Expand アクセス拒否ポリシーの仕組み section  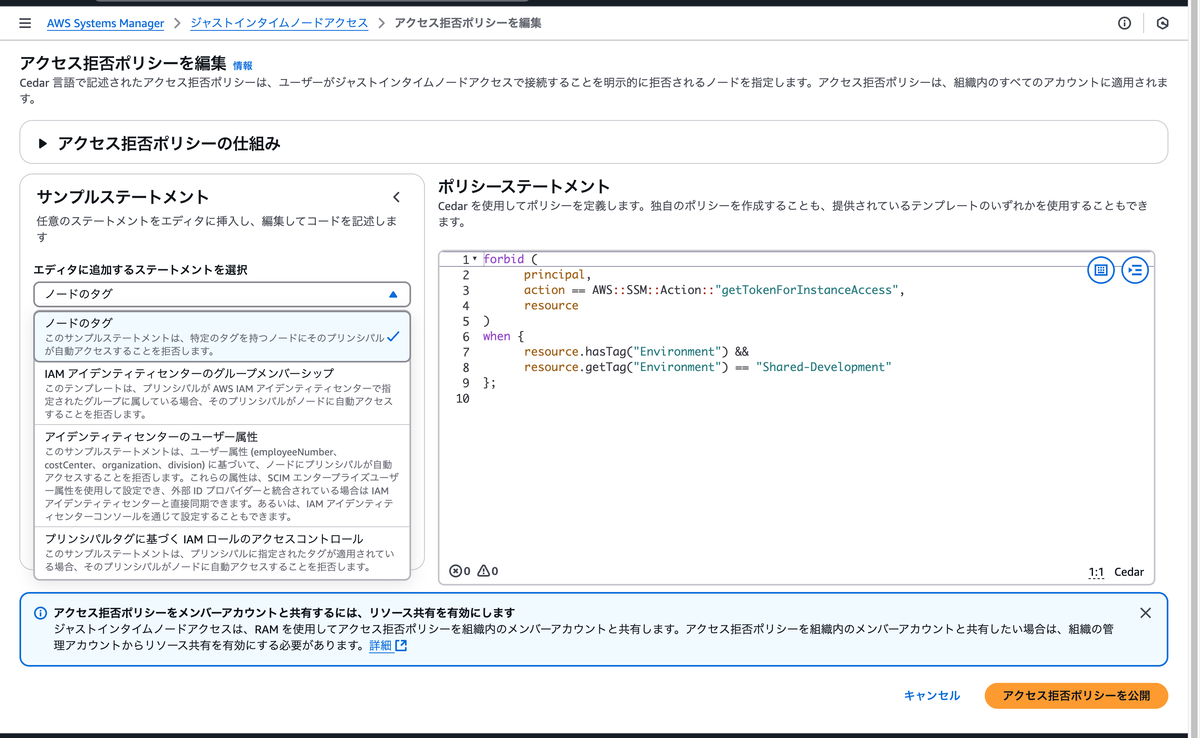pos(594,143)
